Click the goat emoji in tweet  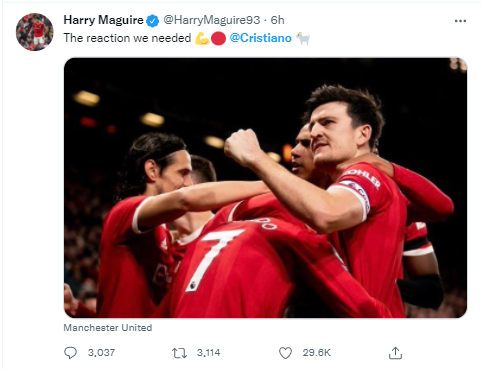pos(303,38)
